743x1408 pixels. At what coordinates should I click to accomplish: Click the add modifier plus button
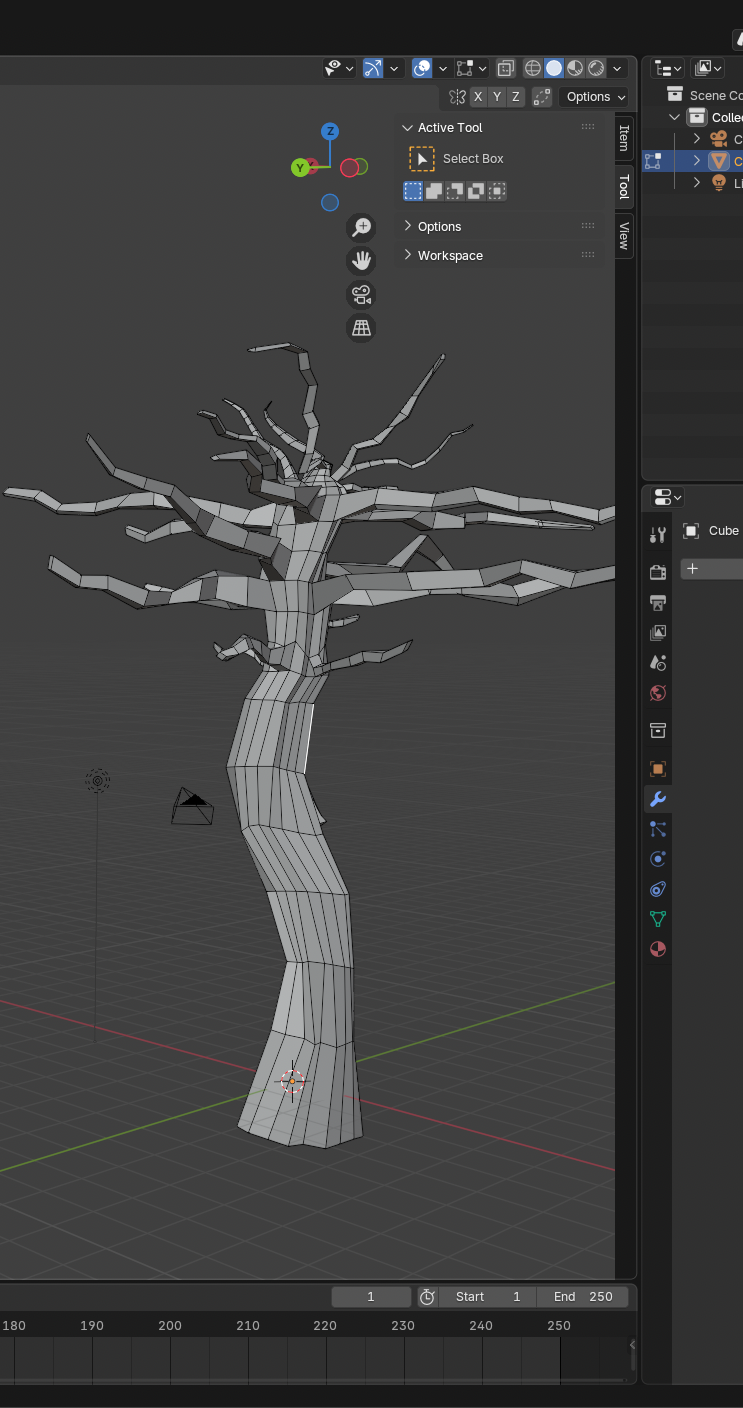point(692,568)
